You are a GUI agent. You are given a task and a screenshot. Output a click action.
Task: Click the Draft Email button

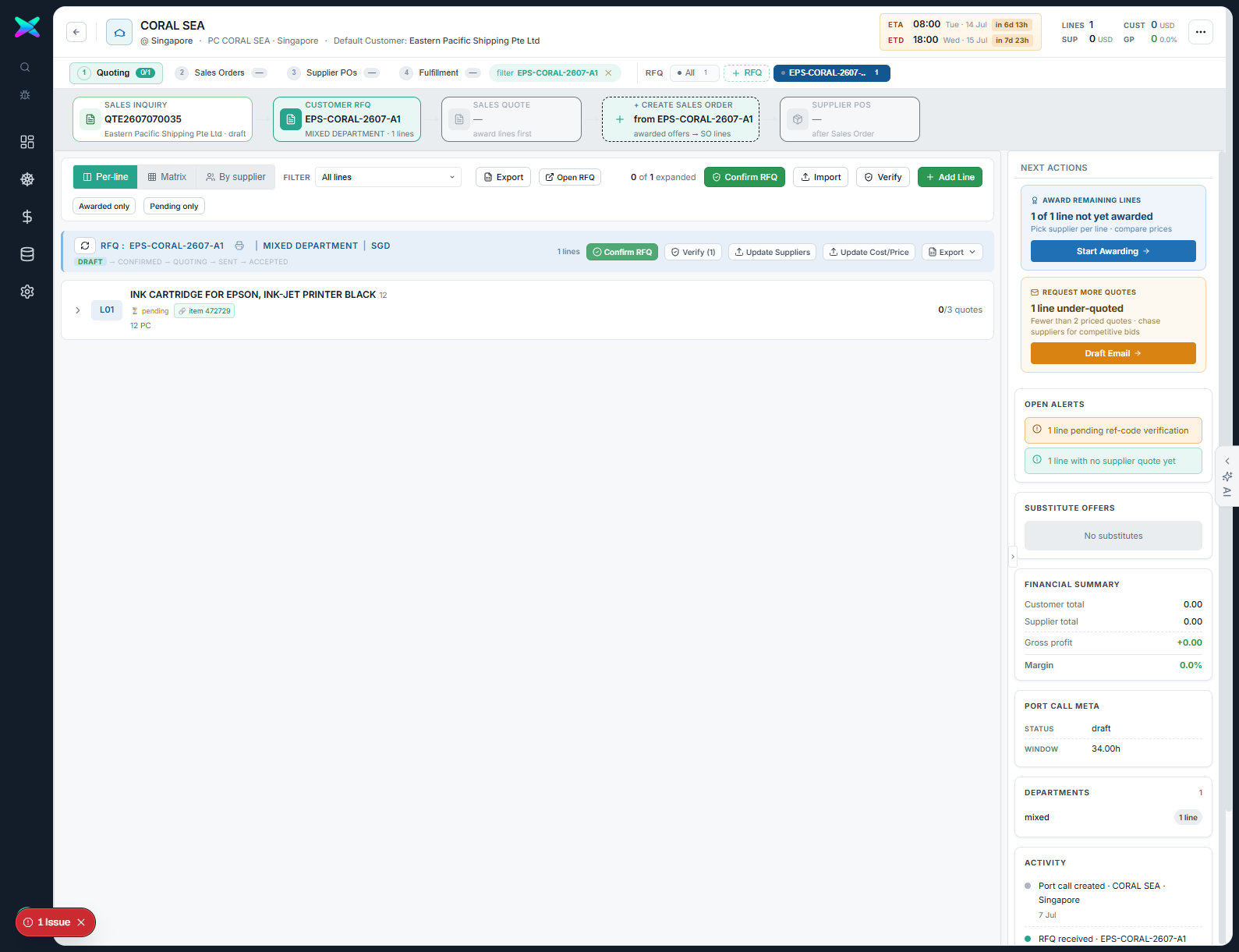point(1113,353)
